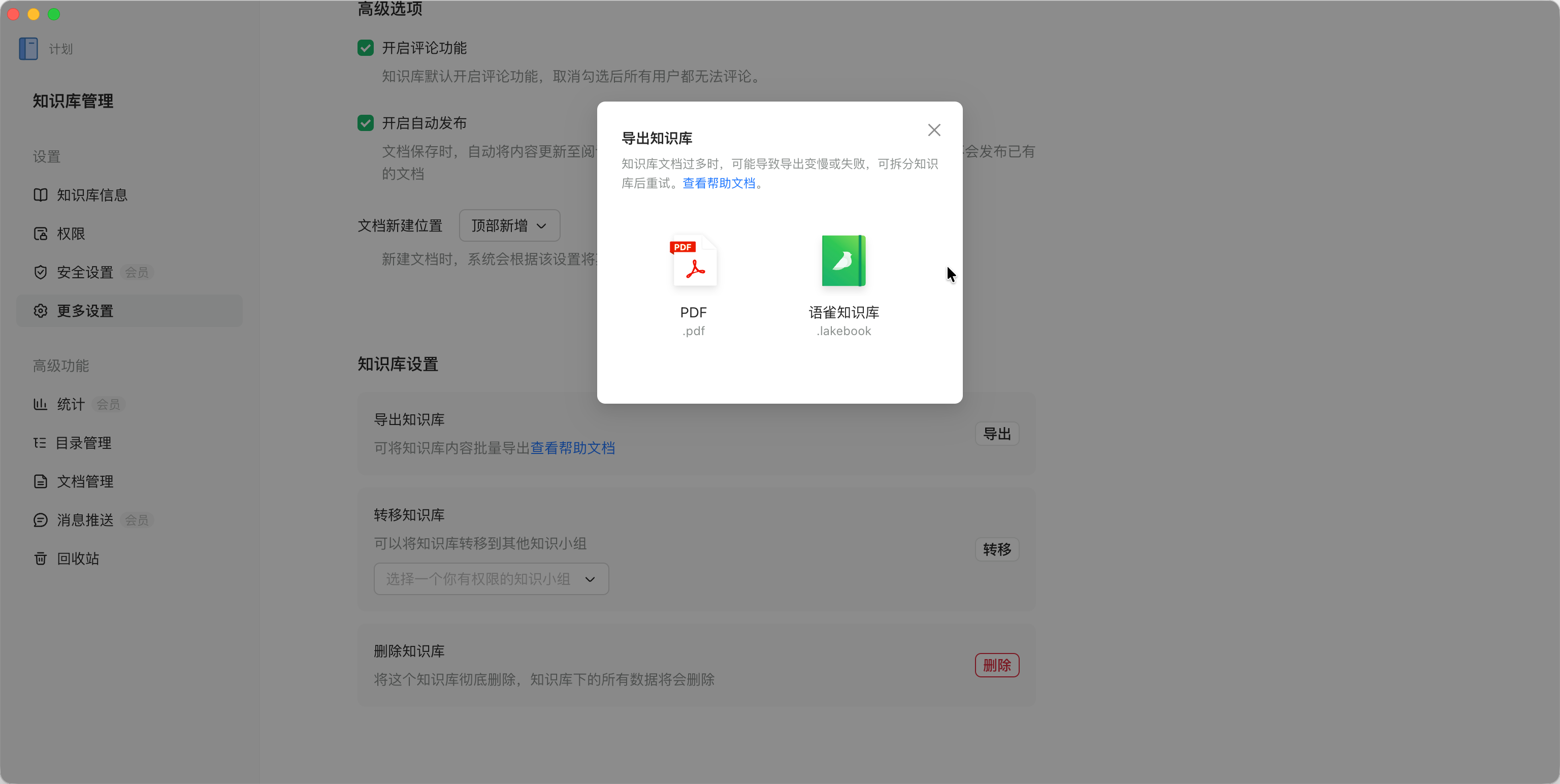The image size is (1560, 784).
Task: Click the 转移 button
Action: click(997, 549)
